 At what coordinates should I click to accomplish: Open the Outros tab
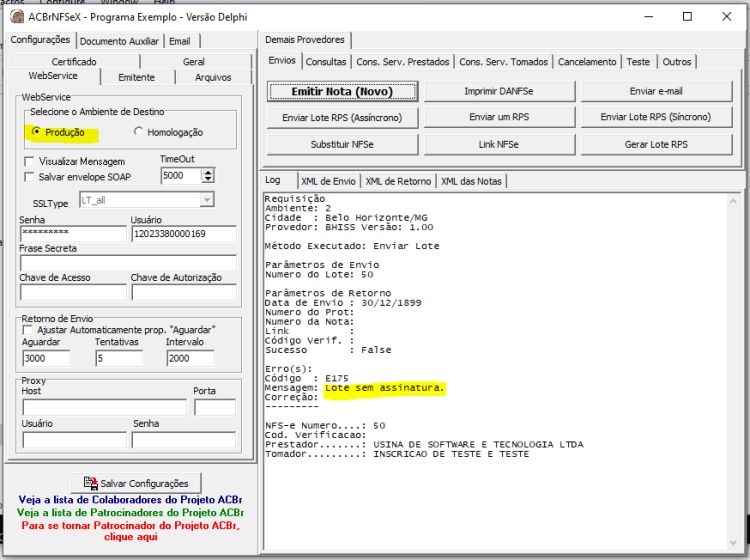click(x=677, y=62)
